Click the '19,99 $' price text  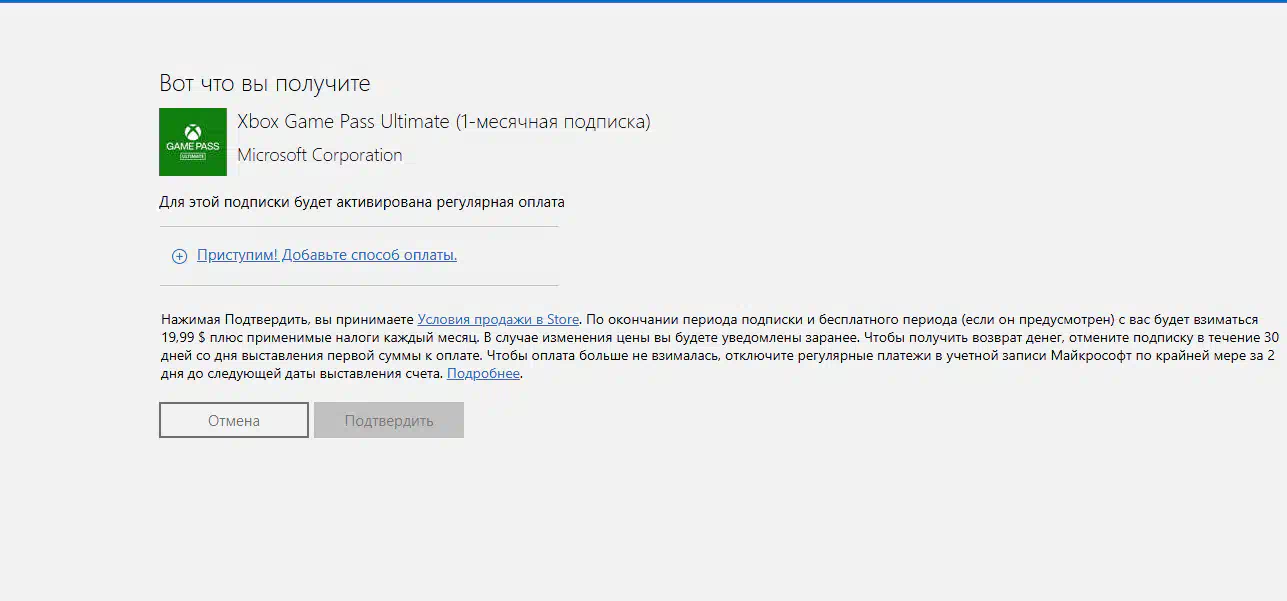(182, 337)
